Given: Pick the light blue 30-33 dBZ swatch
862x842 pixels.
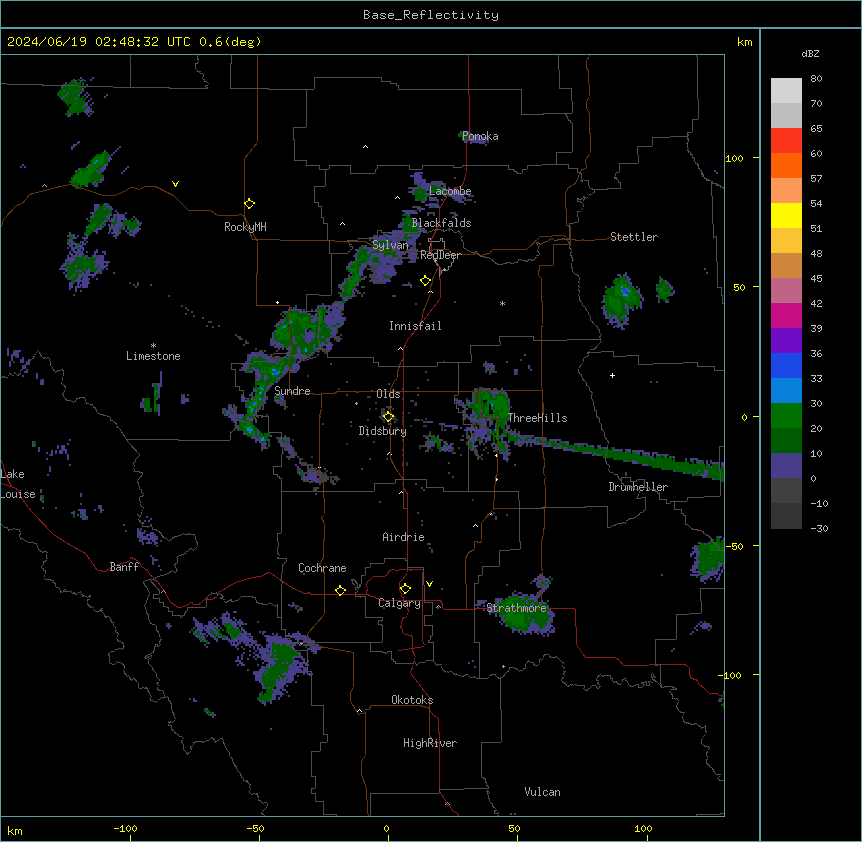Looking at the screenshot, I should pyautogui.click(x=786, y=391).
